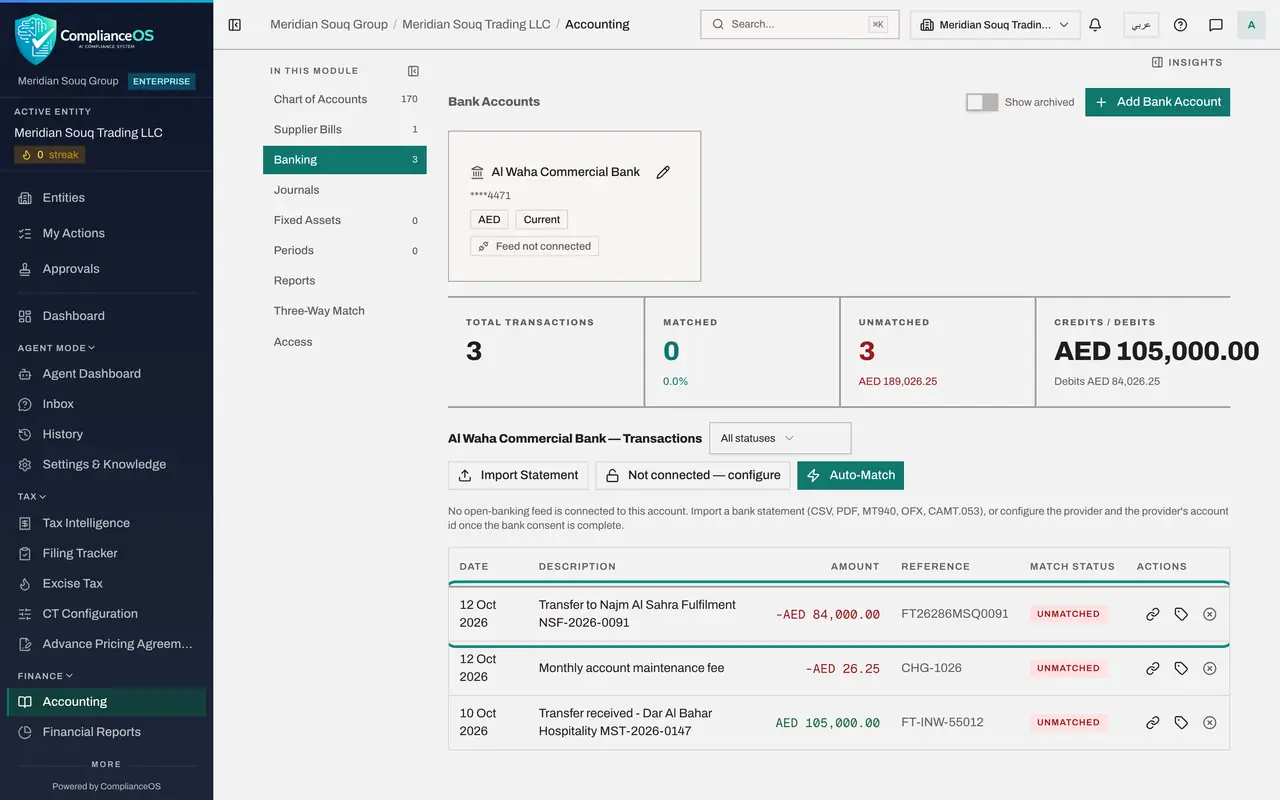Click the Feed not connected badge
1280x800 pixels.
tap(534, 246)
